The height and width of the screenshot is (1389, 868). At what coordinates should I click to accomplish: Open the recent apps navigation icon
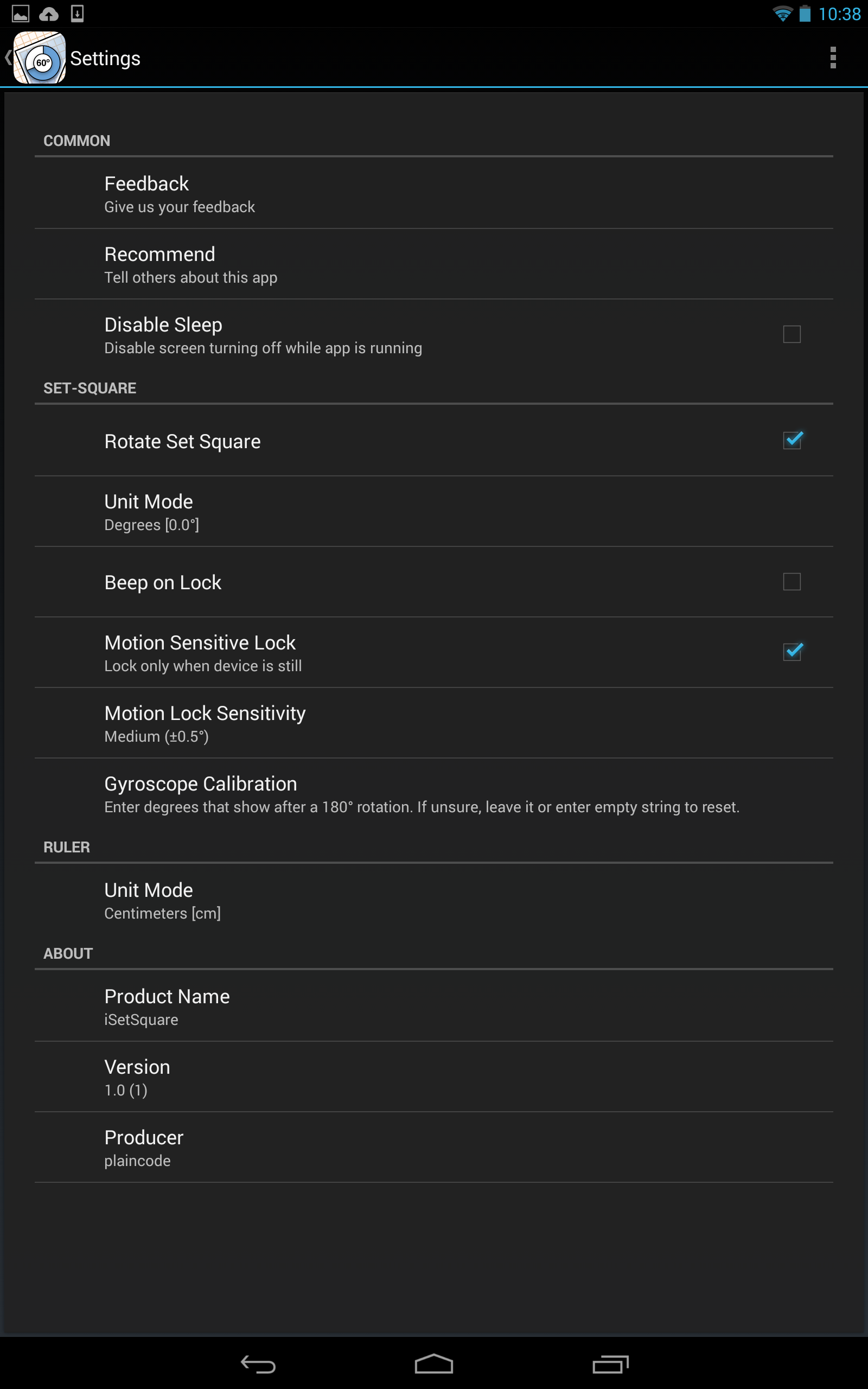[610, 1363]
